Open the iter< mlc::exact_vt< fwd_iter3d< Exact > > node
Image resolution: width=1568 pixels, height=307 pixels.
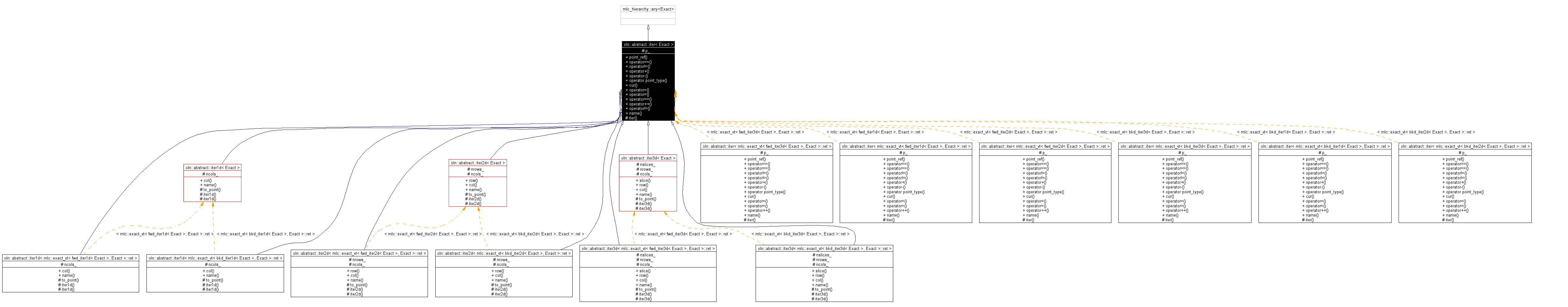767,183
